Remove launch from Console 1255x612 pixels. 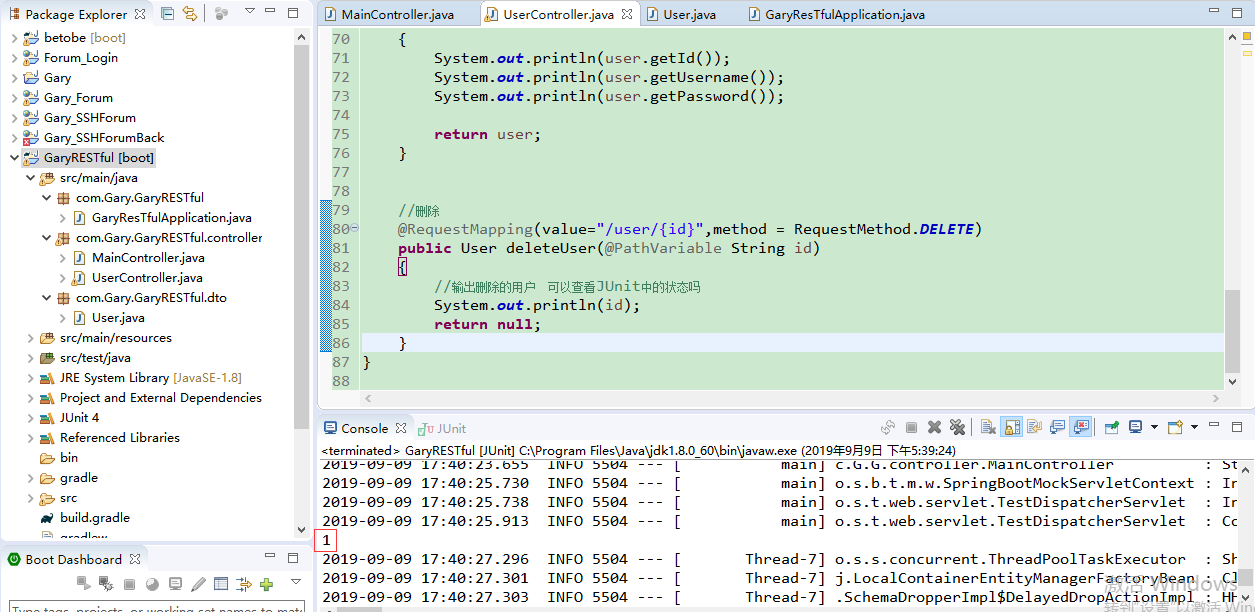(x=934, y=428)
